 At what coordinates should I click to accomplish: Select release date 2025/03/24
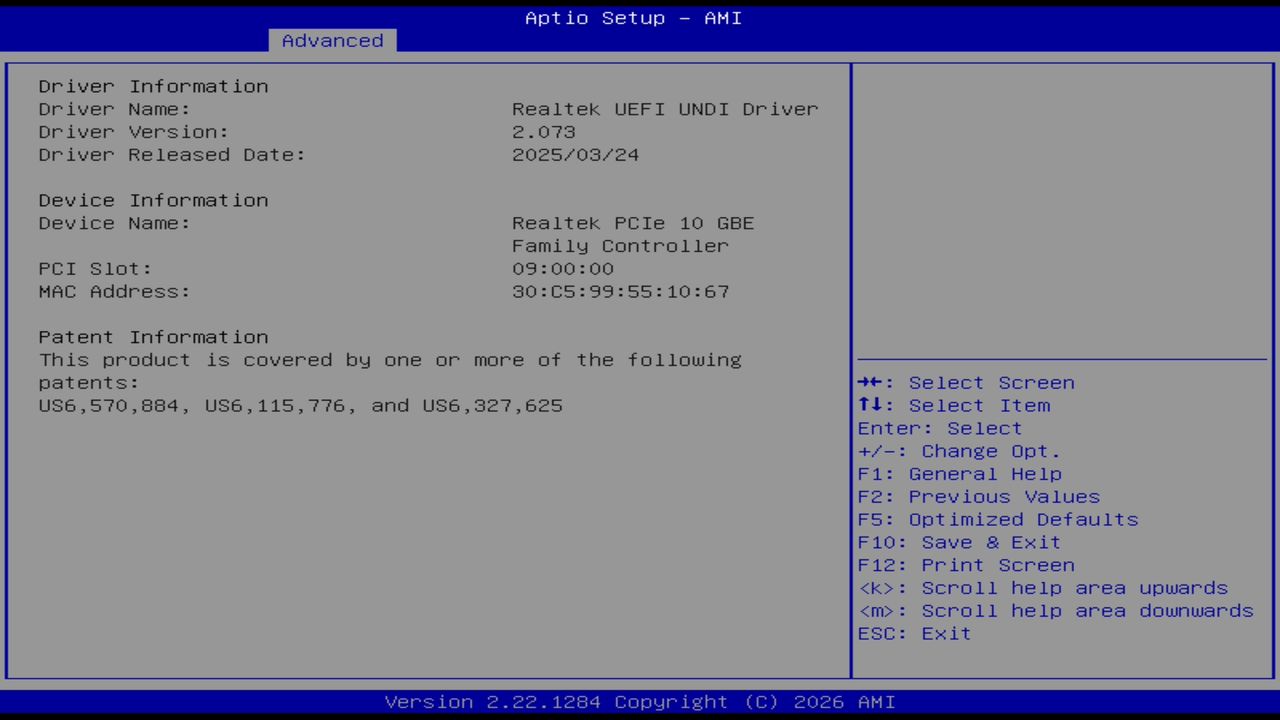(576, 155)
